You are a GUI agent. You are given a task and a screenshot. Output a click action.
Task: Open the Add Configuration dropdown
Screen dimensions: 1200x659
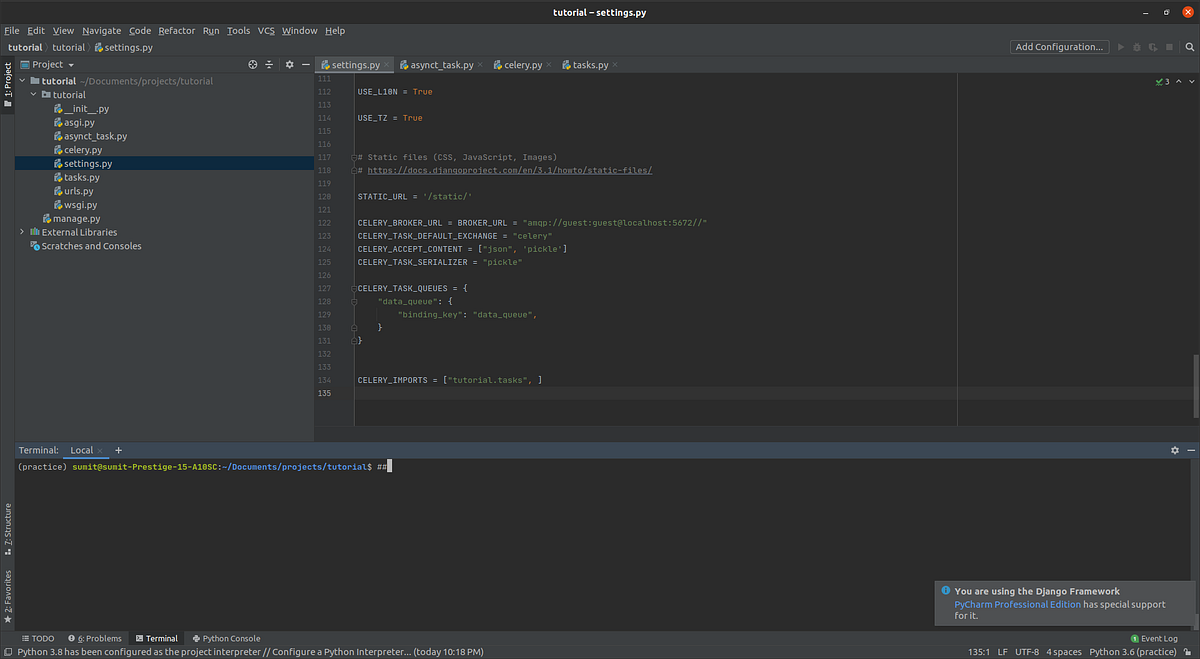click(x=1059, y=46)
